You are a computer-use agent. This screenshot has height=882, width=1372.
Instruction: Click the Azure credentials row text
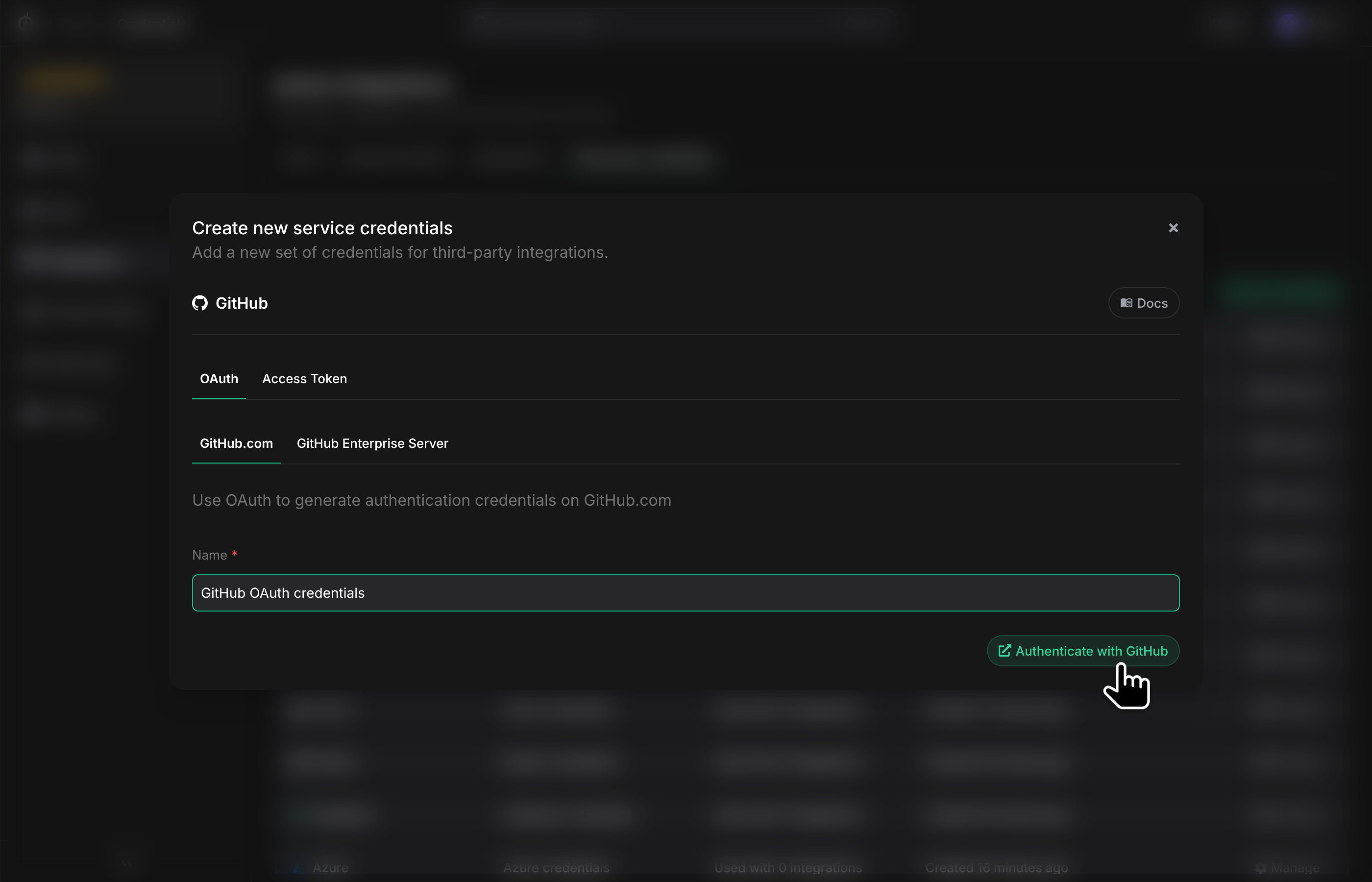tap(556, 868)
